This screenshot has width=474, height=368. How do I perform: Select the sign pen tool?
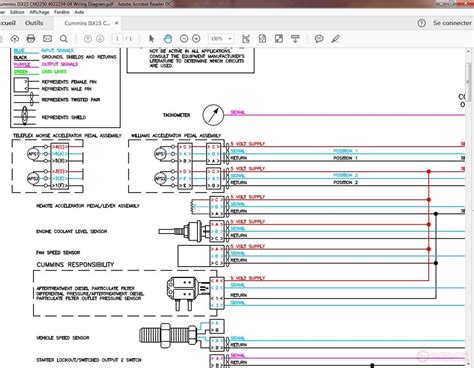pyautogui.click(x=335, y=39)
